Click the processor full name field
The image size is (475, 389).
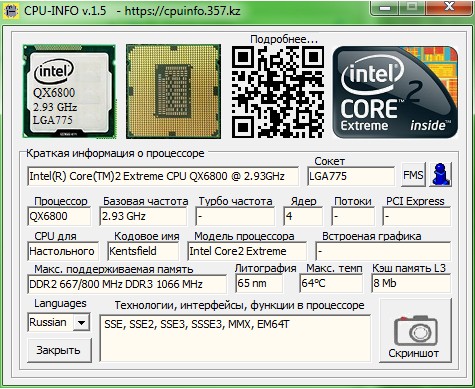[x=163, y=176]
